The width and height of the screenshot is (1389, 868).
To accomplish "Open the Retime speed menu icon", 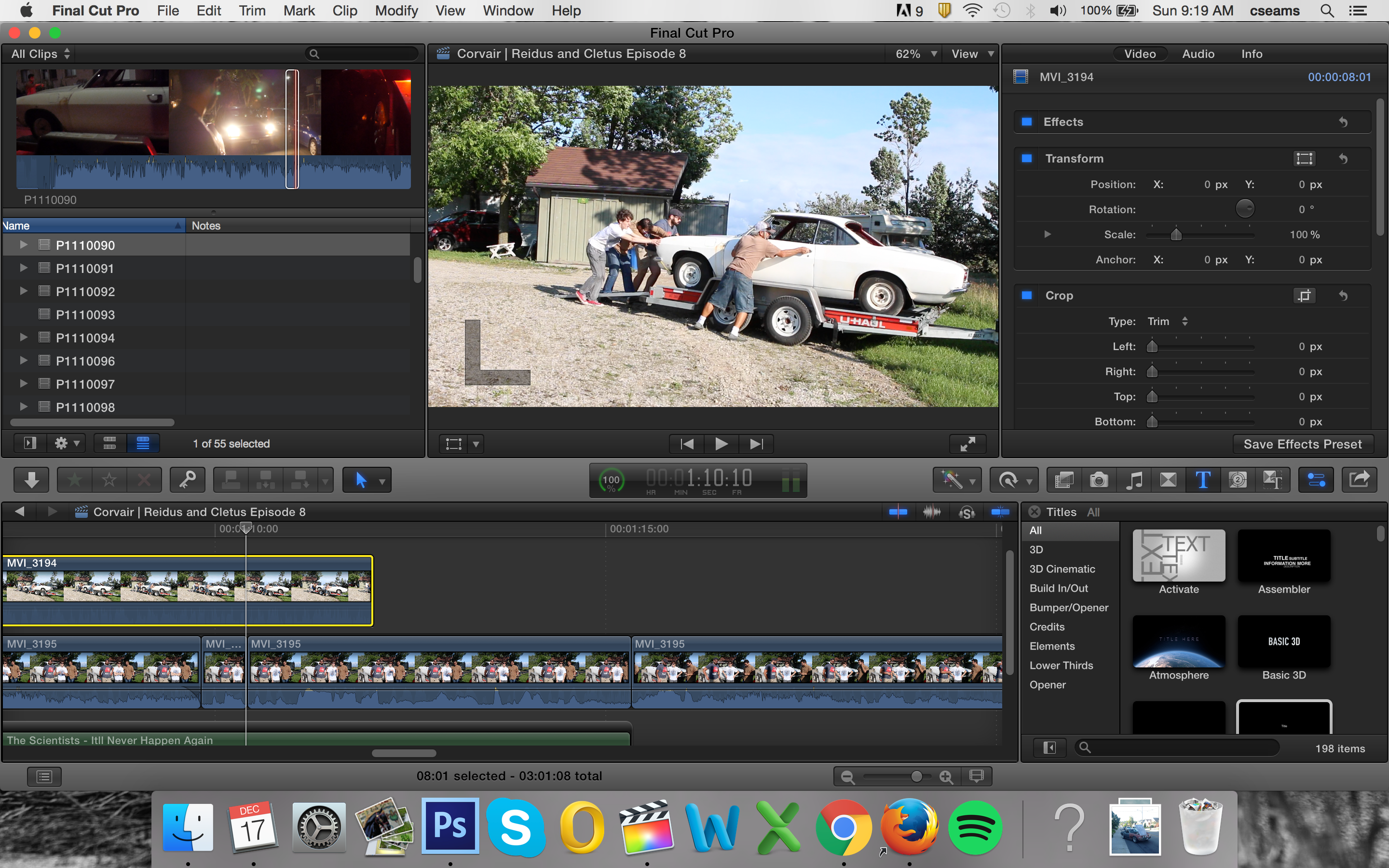I will (1014, 480).
